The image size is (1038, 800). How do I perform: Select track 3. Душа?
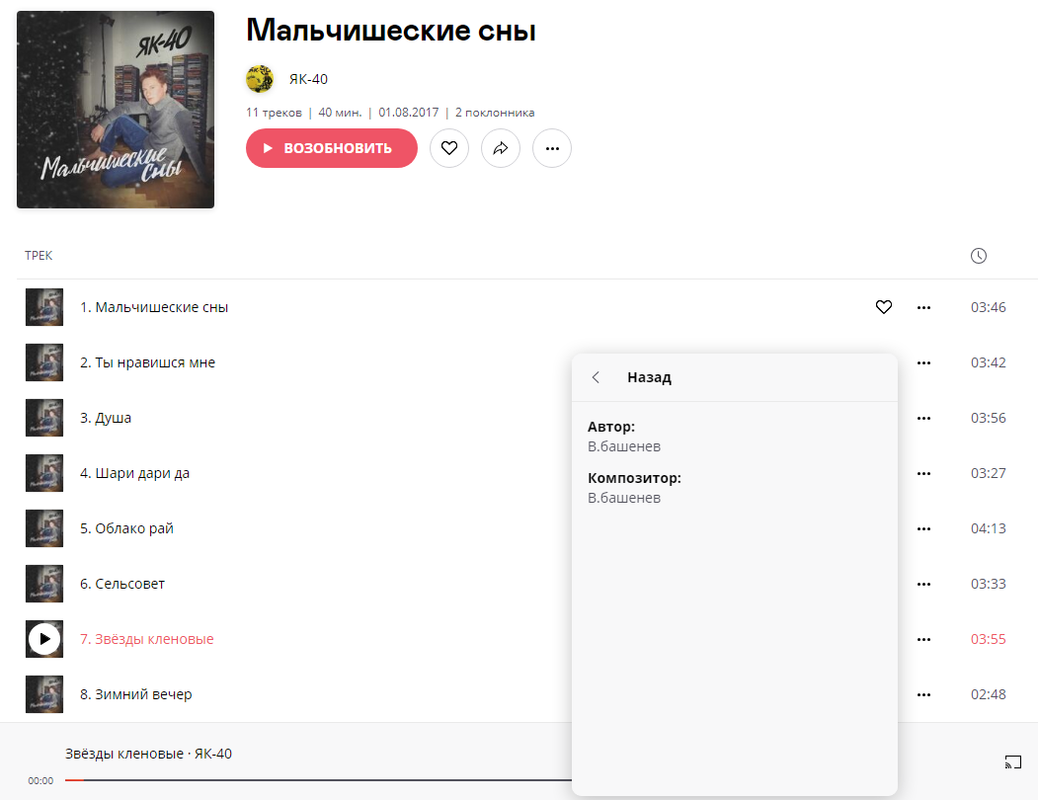[106, 418]
